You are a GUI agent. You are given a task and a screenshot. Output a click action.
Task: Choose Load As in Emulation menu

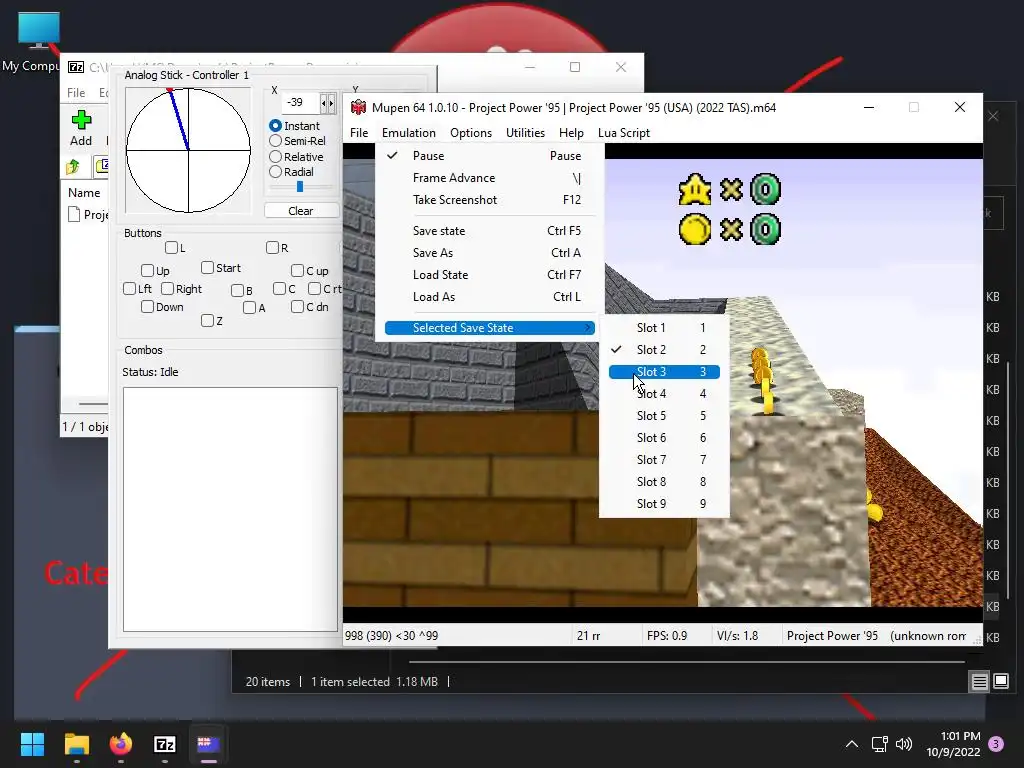[490, 296]
